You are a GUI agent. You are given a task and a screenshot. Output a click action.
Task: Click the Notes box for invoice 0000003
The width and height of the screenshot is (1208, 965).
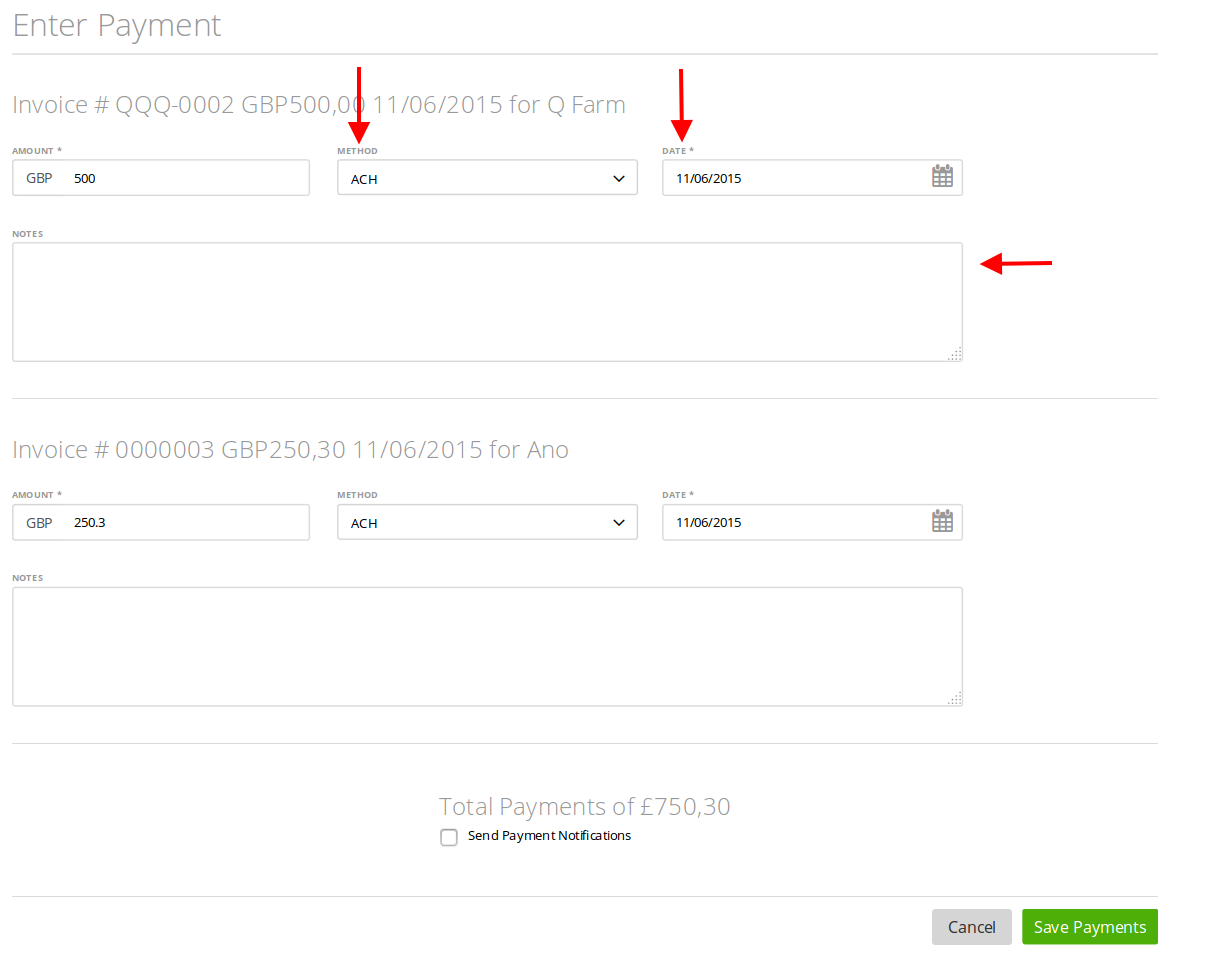click(x=487, y=646)
